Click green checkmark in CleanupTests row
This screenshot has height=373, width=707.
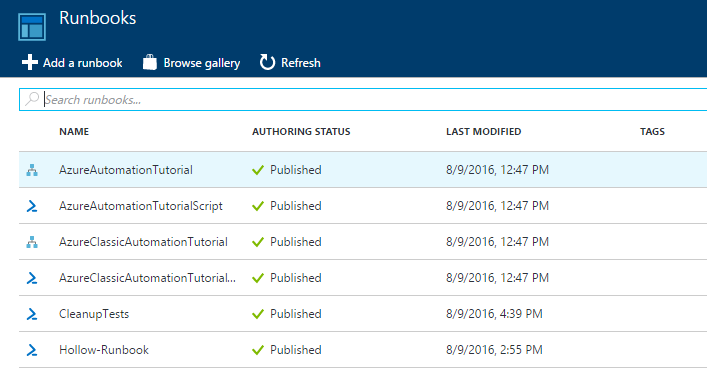click(258, 314)
